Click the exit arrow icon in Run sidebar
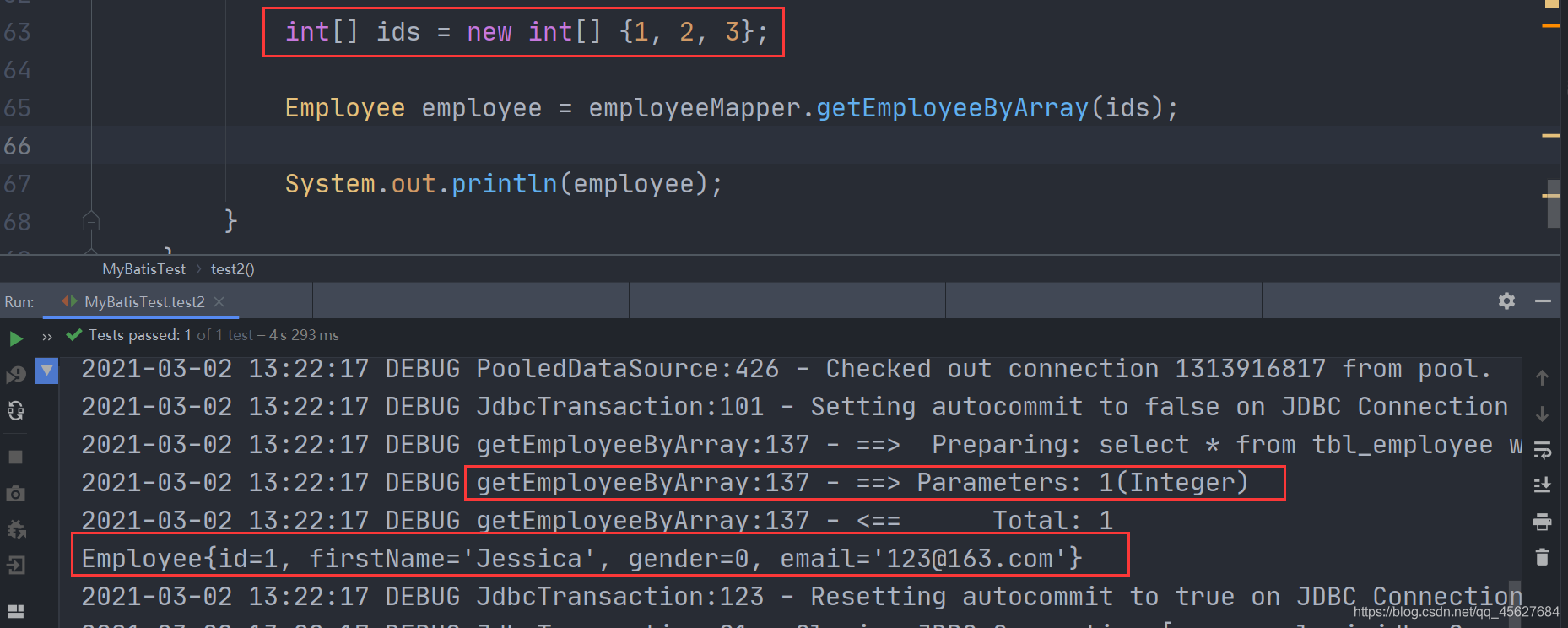This screenshot has height=628, width=1568. coord(15,565)
